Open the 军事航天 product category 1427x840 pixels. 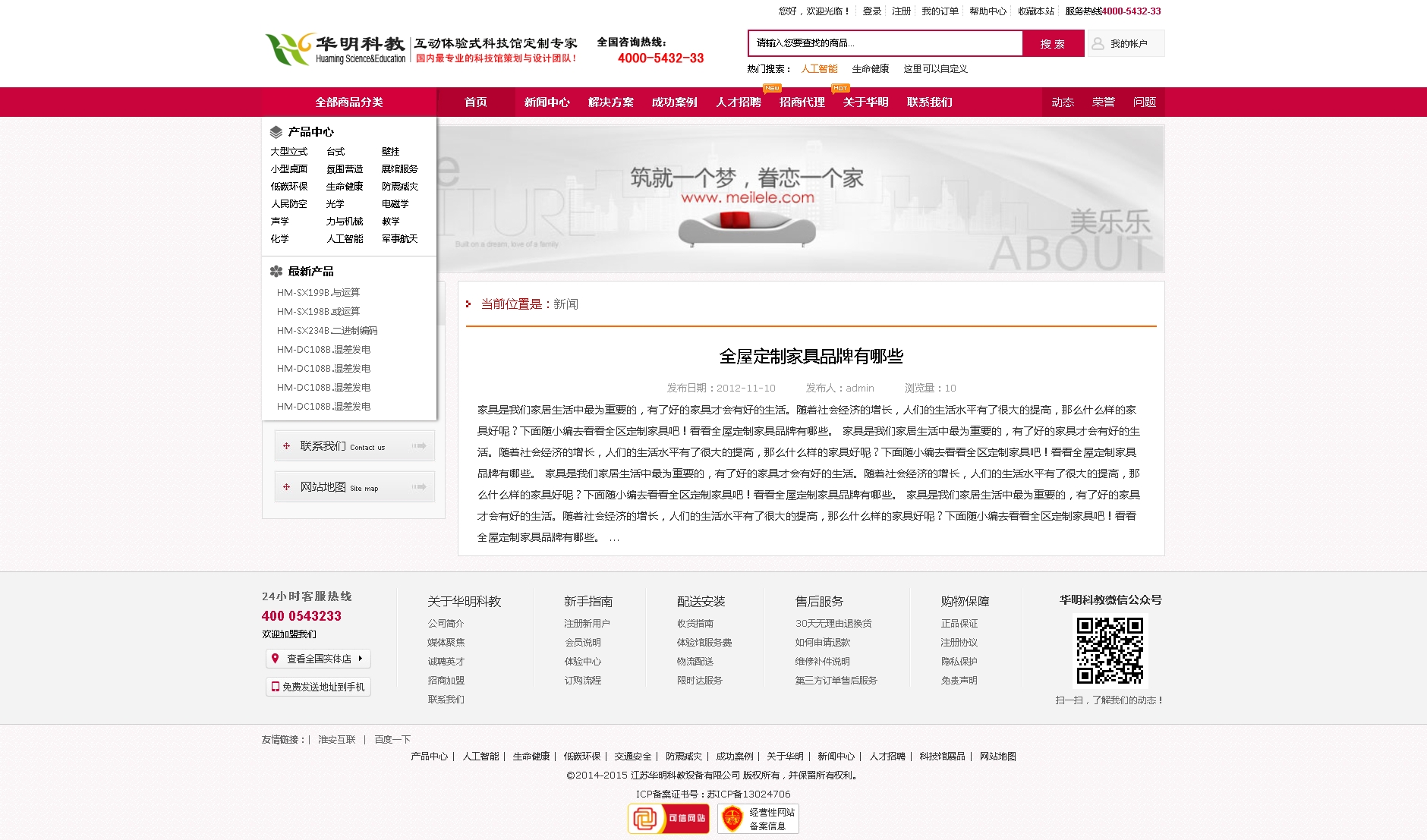[x=400, y=239]
